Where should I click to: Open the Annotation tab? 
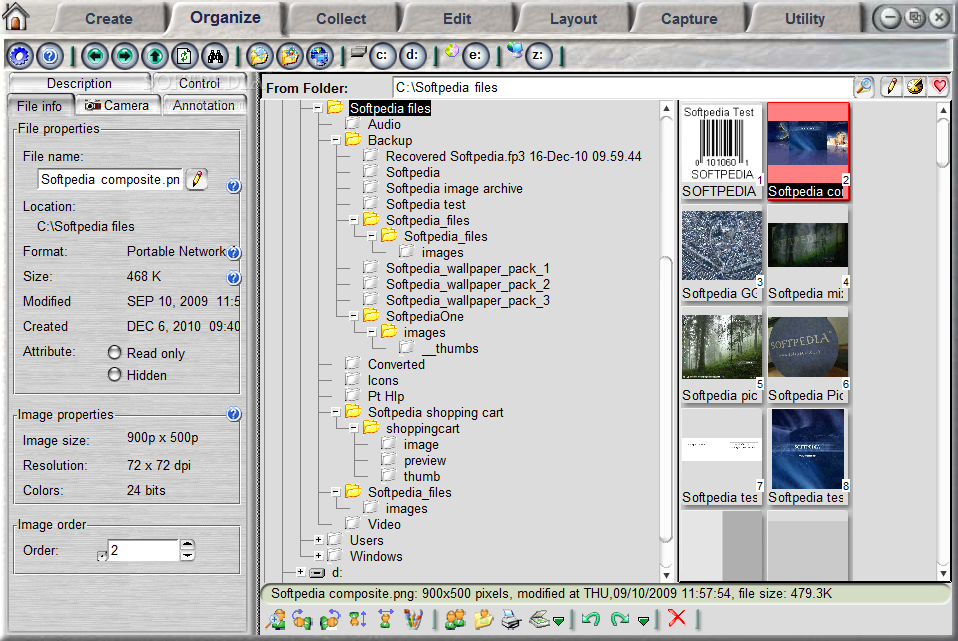click(203, 106)
